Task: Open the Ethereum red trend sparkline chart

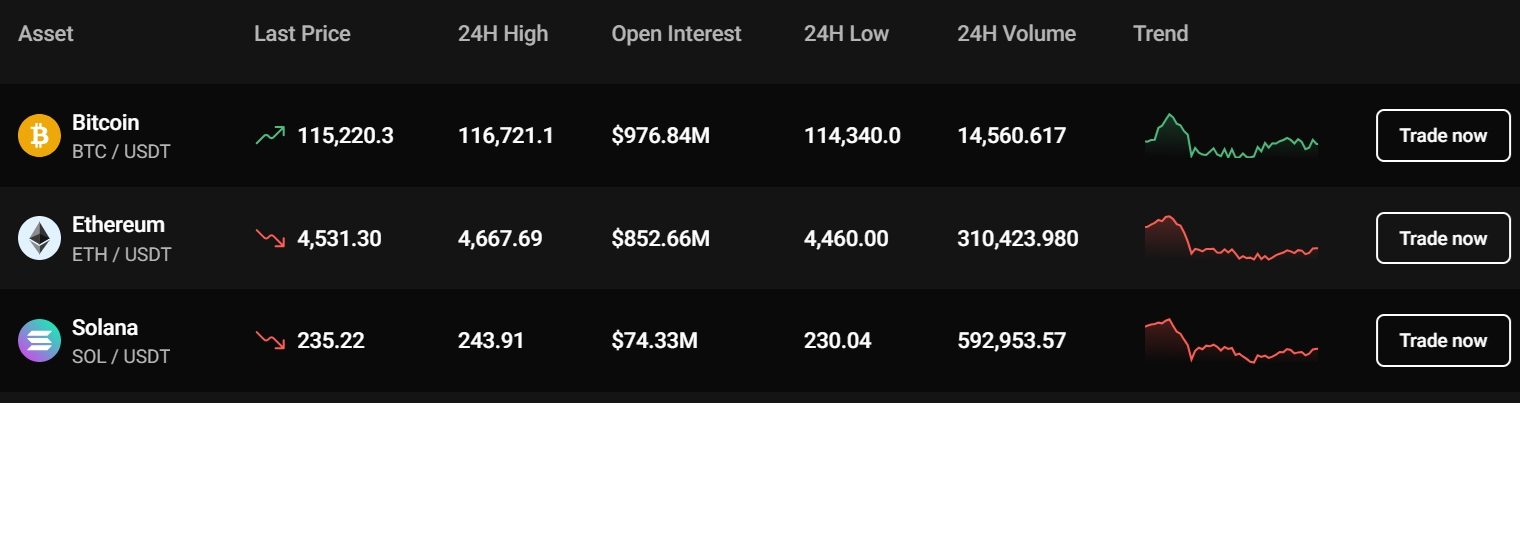Action: (x=1231, y=240)
